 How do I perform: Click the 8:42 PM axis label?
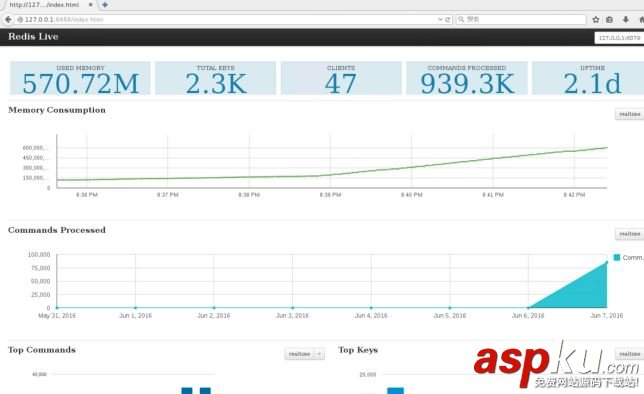574,195
